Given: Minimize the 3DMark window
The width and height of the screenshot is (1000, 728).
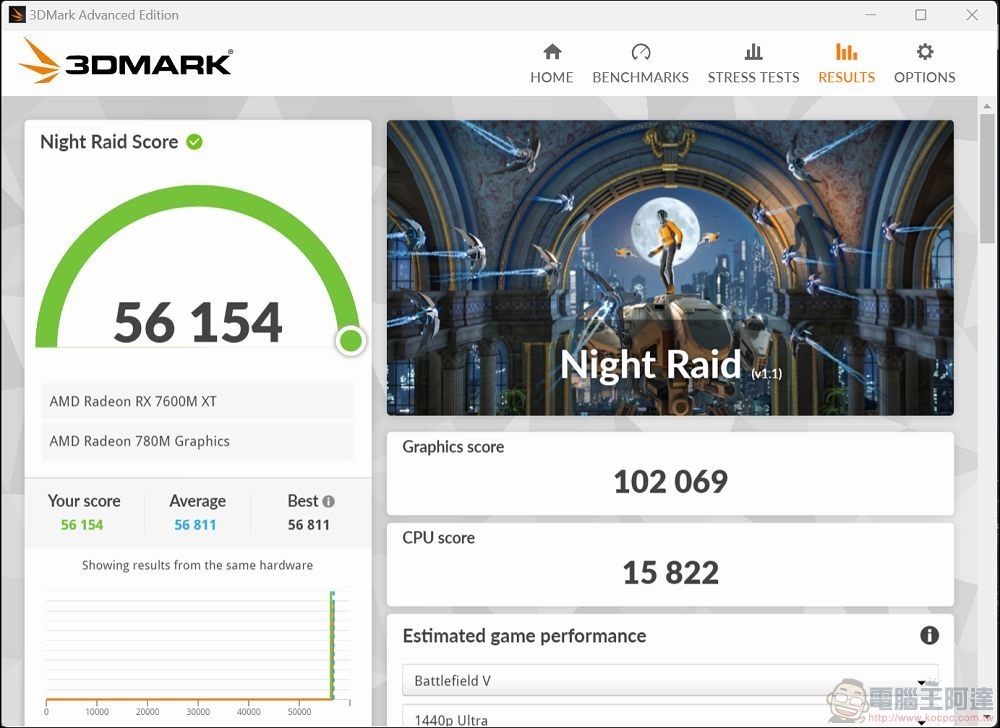Looking at the screenshot, I should tap(871, 15).
